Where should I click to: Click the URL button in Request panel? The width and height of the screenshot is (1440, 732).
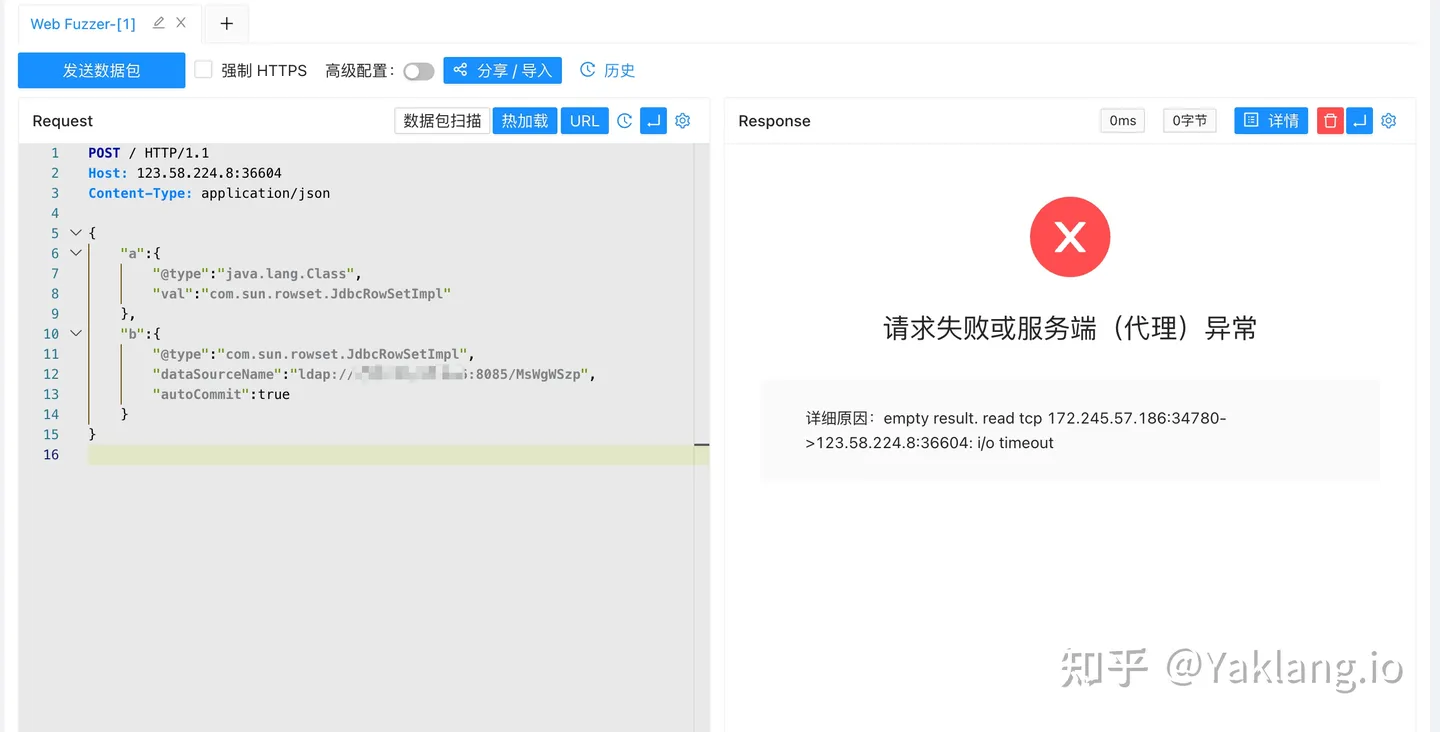(x=585, y=121)
